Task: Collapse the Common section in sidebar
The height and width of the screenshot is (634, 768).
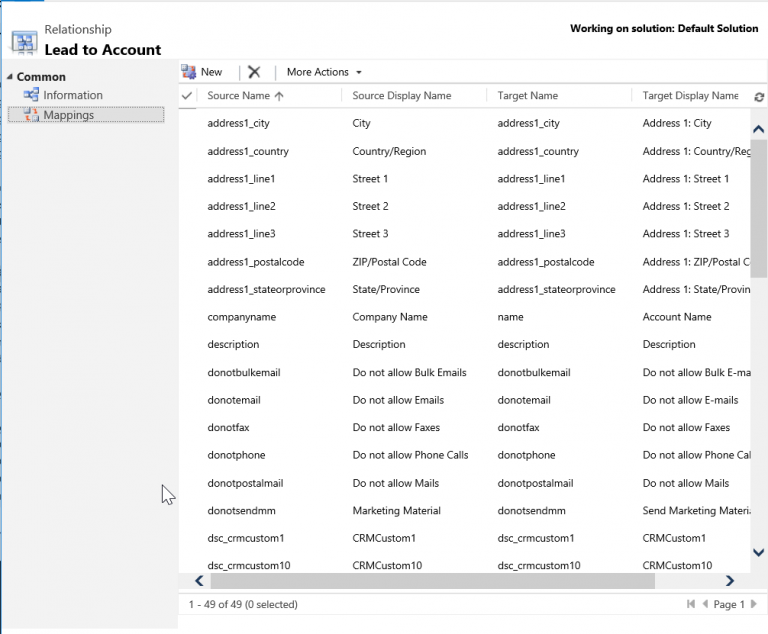Action: (x=10, y=77)
